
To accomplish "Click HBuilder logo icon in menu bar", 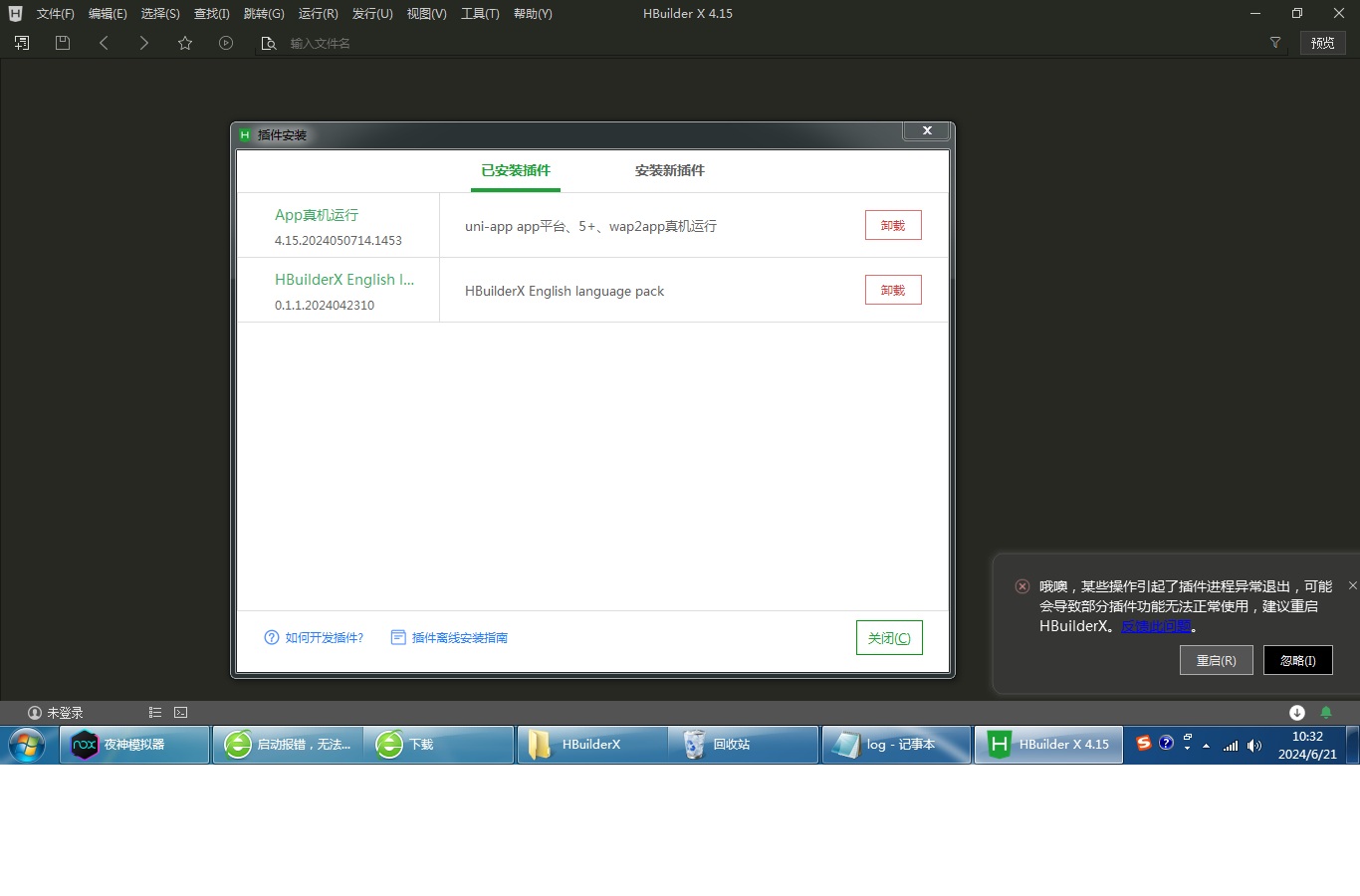I will coord(15,14).
